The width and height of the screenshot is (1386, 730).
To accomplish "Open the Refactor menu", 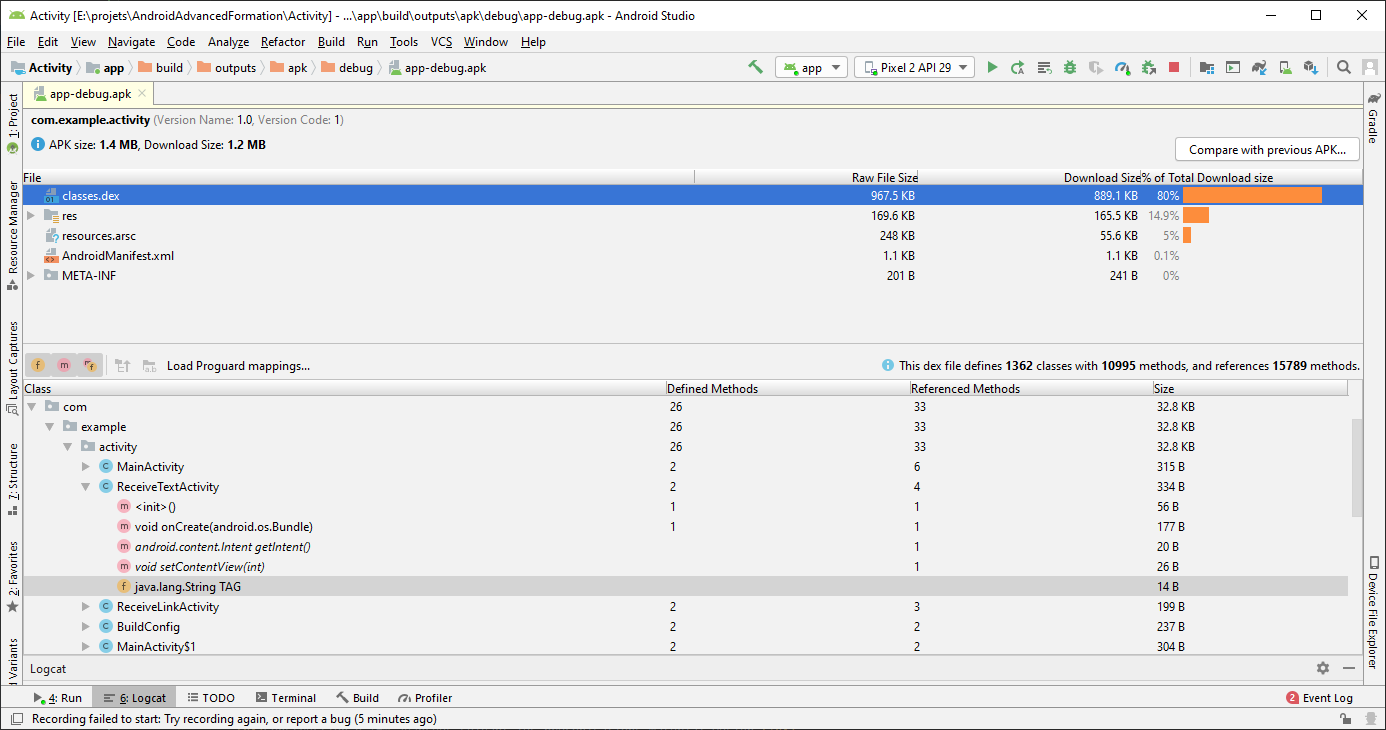I will (x=283, y=42).
